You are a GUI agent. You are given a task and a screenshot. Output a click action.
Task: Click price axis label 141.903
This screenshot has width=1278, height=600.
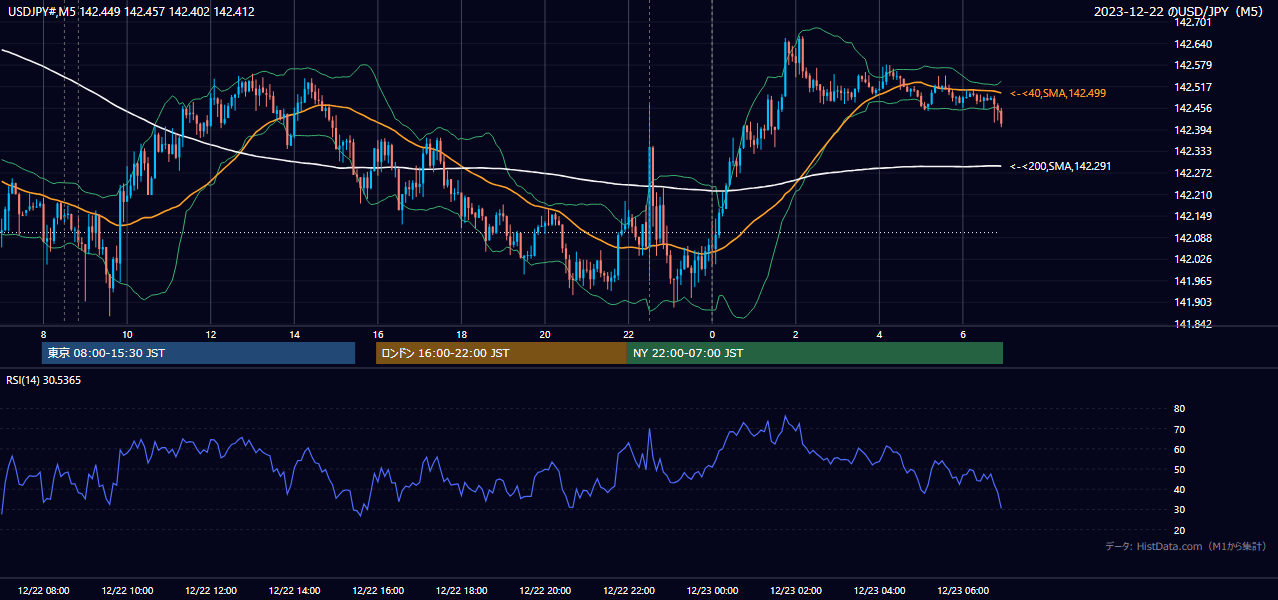click(x=1192, y=302)
